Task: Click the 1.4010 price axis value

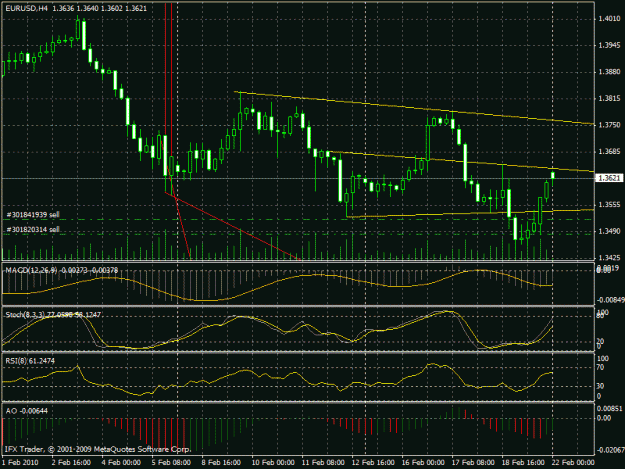Action: (609, 18)
